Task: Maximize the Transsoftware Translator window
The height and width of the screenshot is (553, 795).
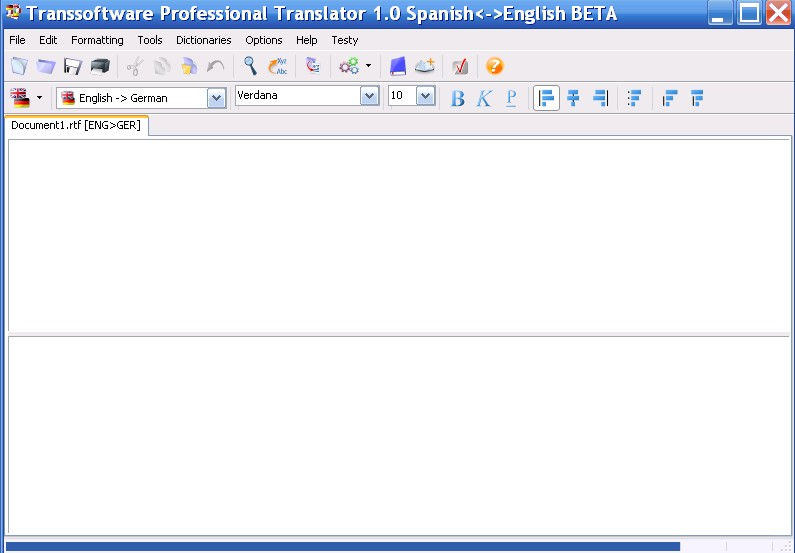Action: click(749, 13)
